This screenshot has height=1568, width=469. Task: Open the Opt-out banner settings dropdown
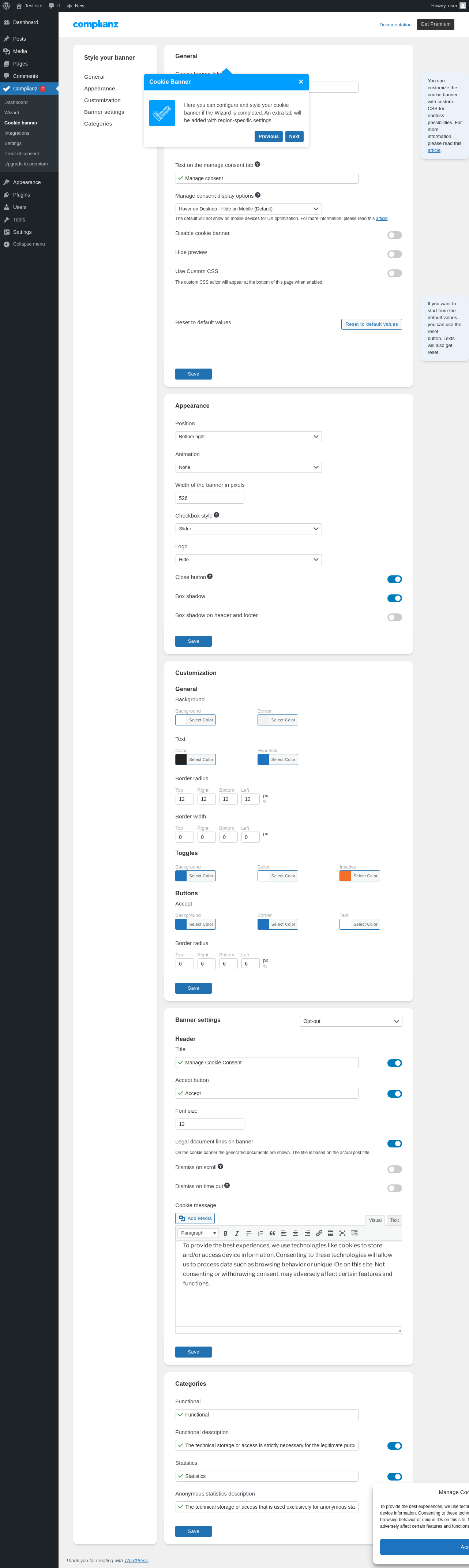point(351,1021)
